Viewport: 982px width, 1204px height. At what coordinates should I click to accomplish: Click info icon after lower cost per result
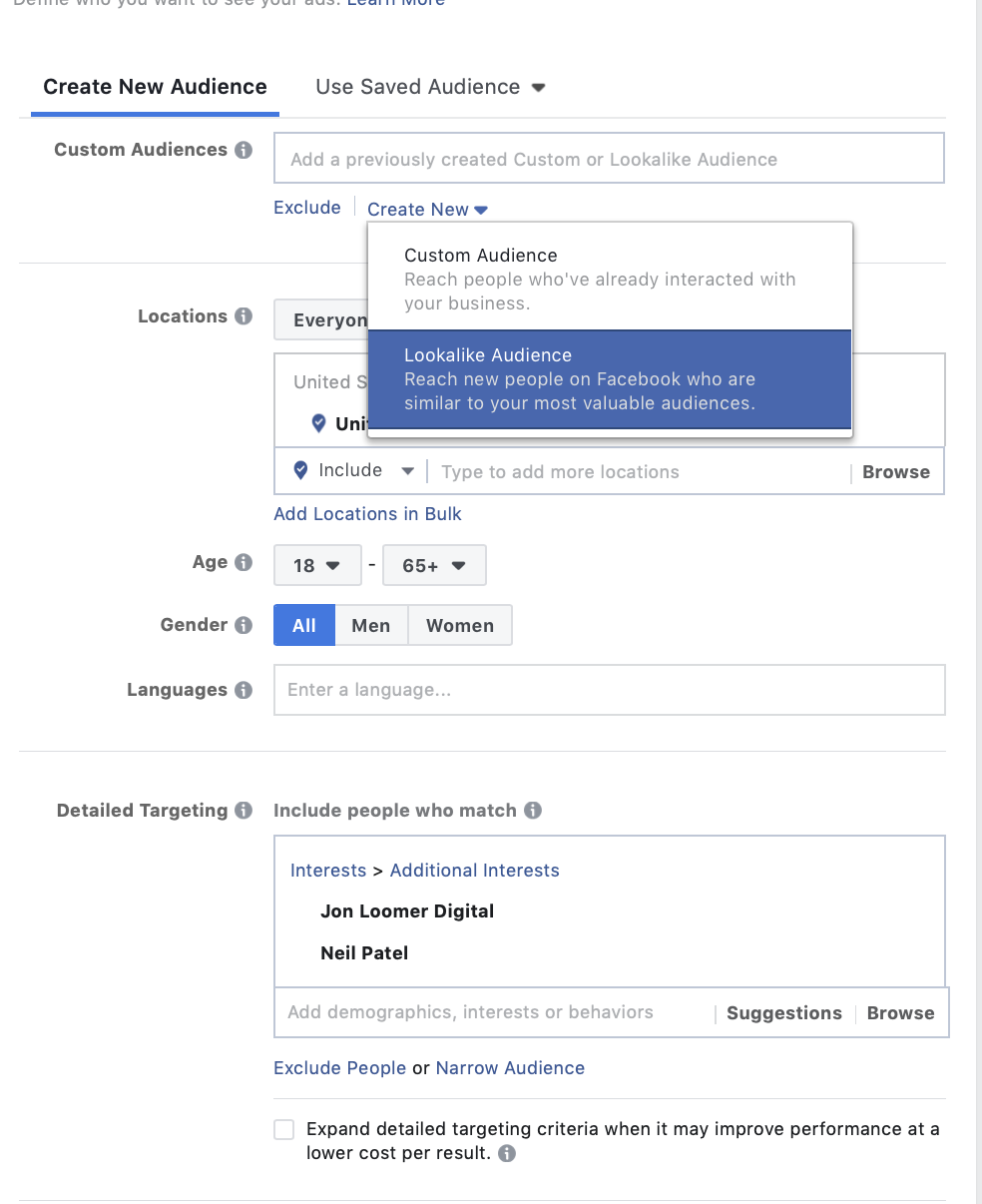click(x=507, y=1154)
